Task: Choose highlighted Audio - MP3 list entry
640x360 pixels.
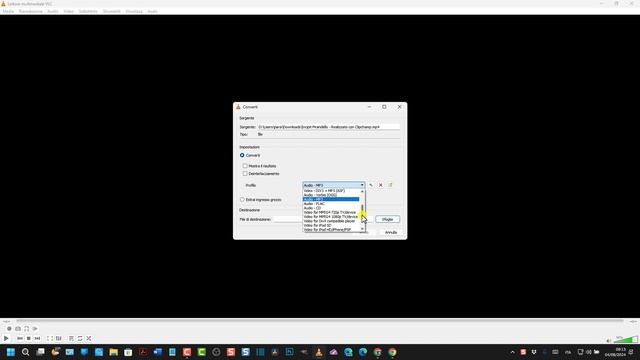Action: point(331,199)
